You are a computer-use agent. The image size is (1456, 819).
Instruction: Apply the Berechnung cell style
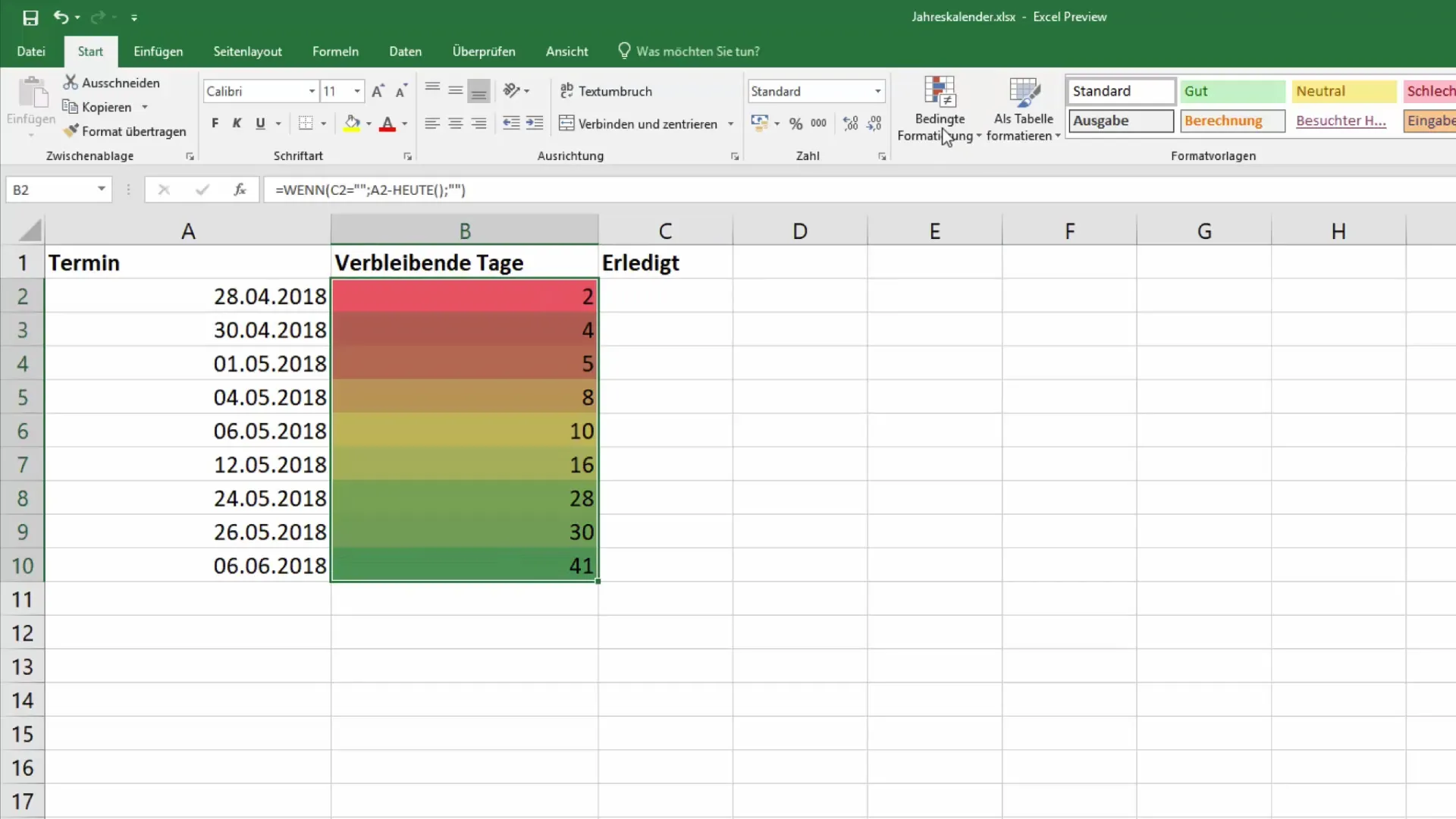(1232, 121)
